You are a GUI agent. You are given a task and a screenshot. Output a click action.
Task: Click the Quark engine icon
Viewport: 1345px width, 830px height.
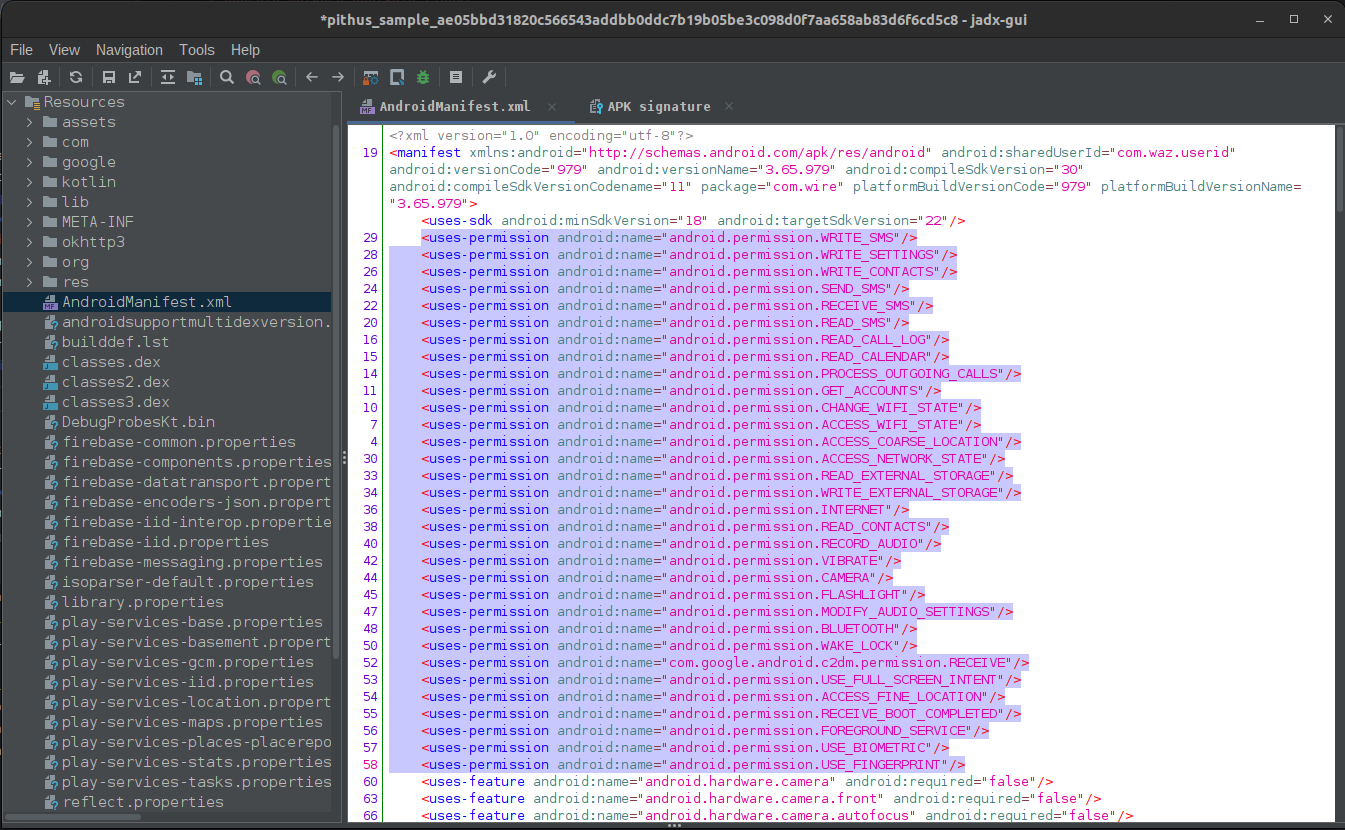click(x=397, y=77)
